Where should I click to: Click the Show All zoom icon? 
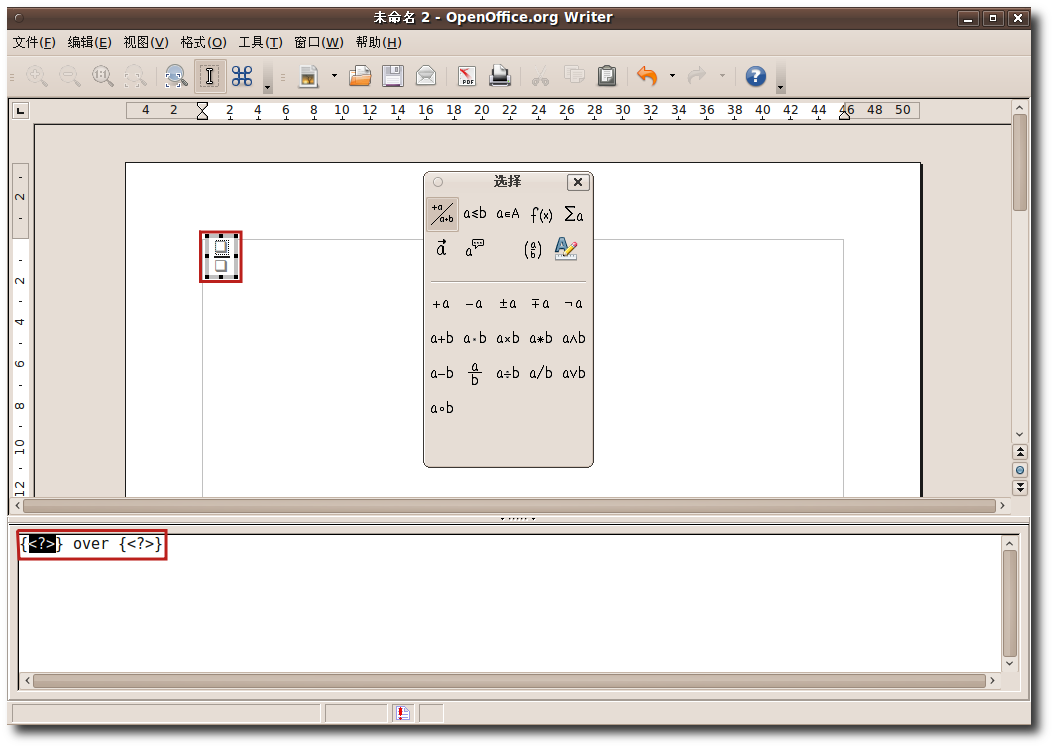[x=136, y=76]
